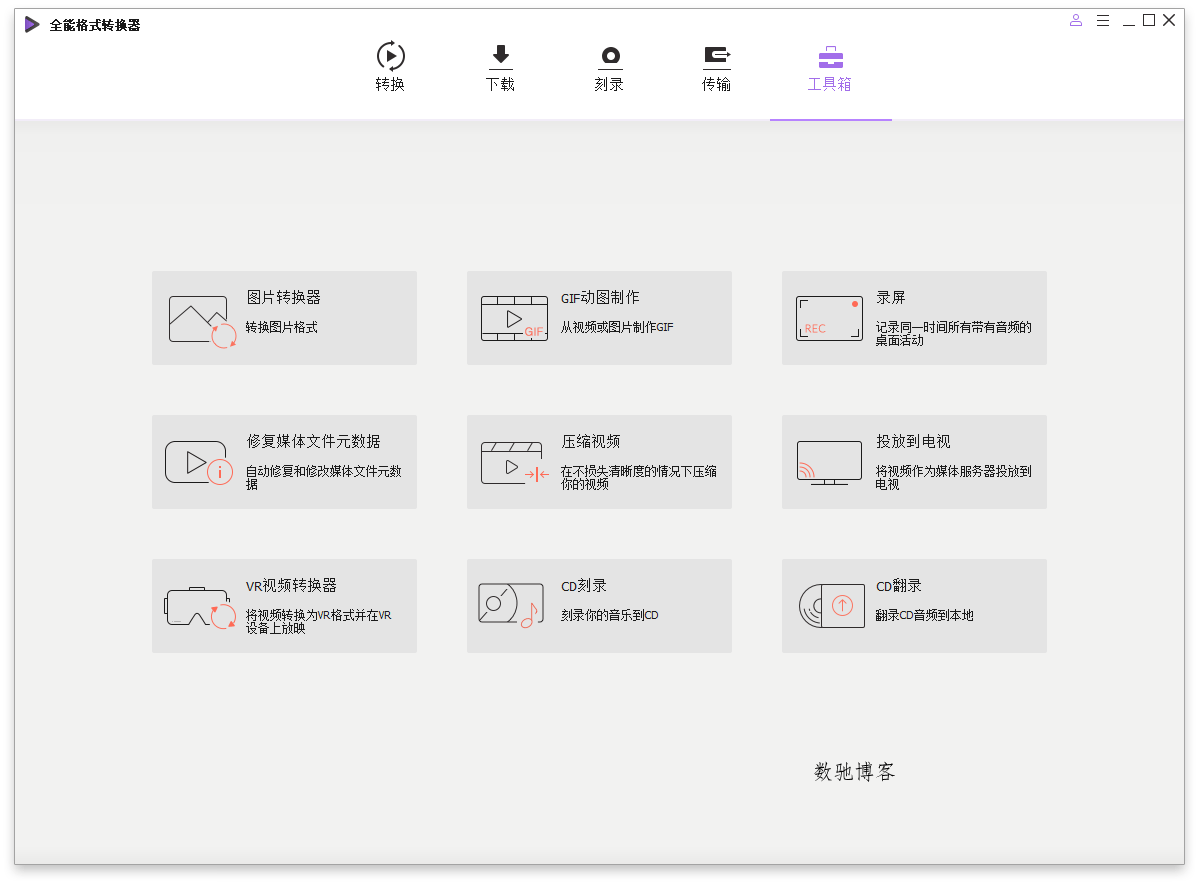The height and width of the screenshot is (888, 1199).
Task: Click the GIF动图制作 film strip icon
Action: pos(515,319)
